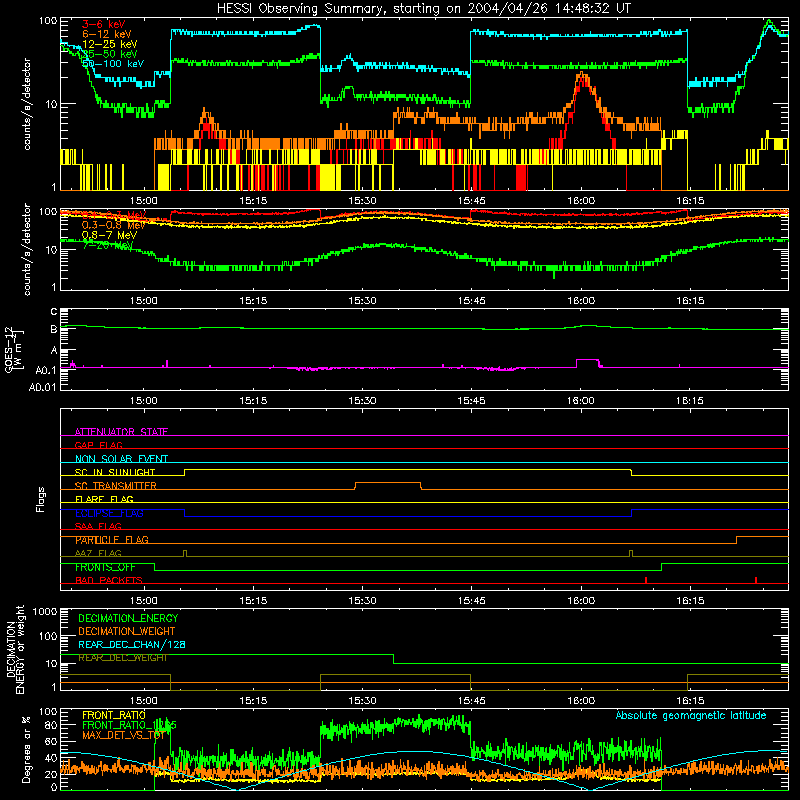Click the raised SC_TRANSMITTER pulse on the orange flag line
Viewport: 800px width, 800px height.
click(x=388, y=483)
